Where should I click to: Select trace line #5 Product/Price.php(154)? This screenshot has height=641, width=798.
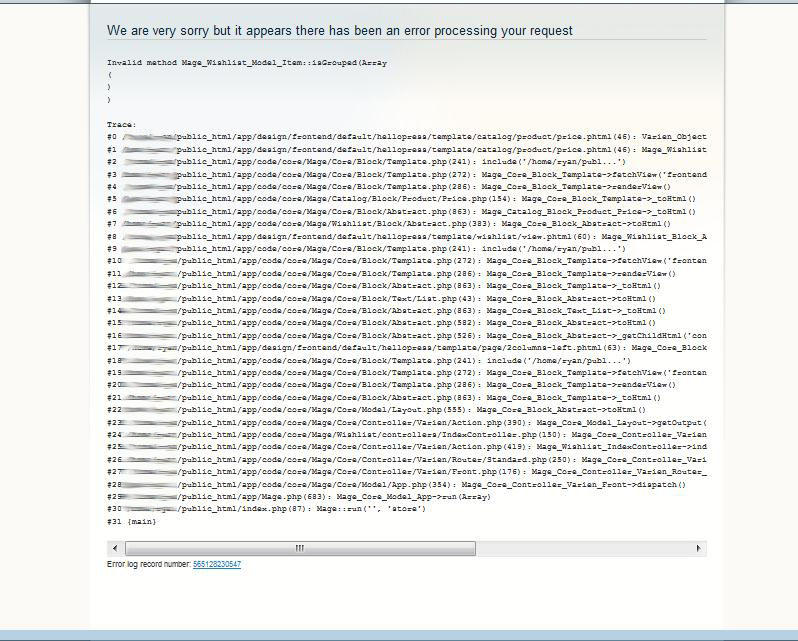click(x=402, y=199)
